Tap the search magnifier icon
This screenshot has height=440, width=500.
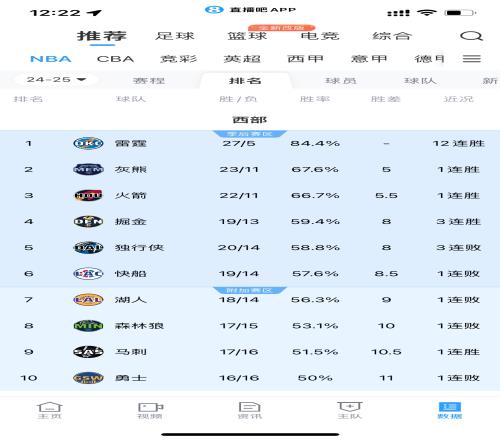point(471,36)
